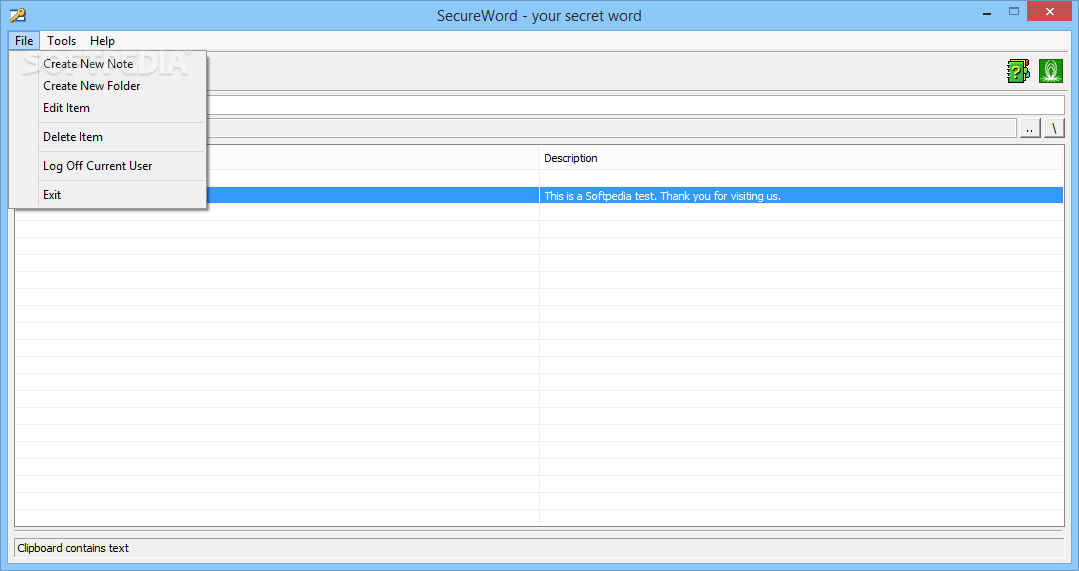The image size is (1079, 571).
Task: Click 'Clipboard contains text' status bar
Action: coord(539,548)
